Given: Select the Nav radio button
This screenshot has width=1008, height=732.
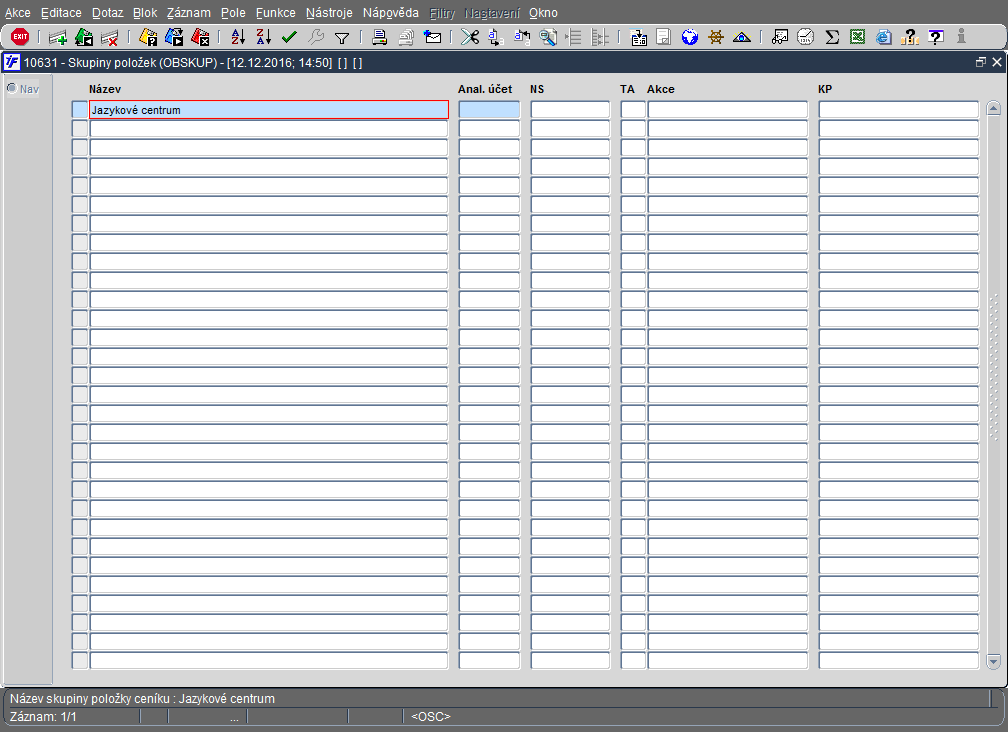Looking at the screenshot, I should click(12, 88).
